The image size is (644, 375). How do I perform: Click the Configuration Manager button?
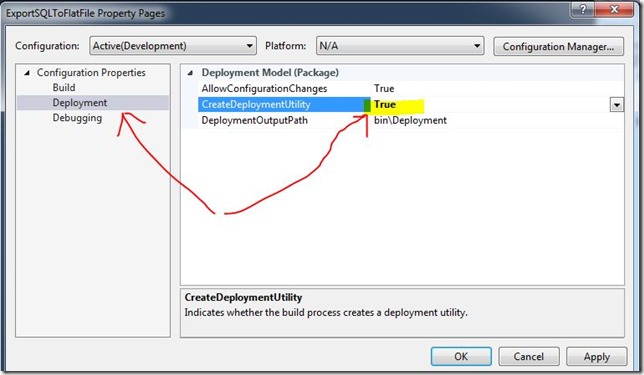point(558,46)
